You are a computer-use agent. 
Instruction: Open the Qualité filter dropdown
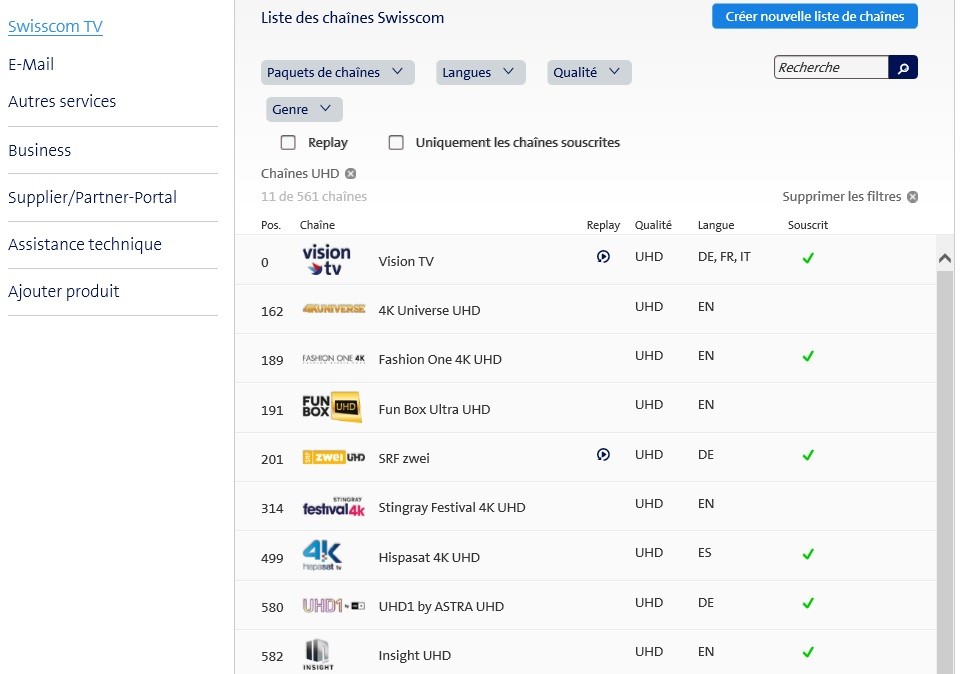point(589,72)
